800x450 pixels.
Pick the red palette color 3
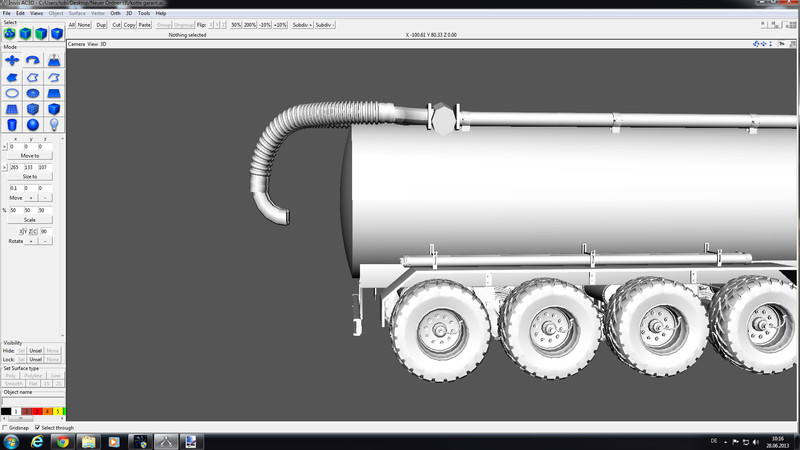(37, 411)
